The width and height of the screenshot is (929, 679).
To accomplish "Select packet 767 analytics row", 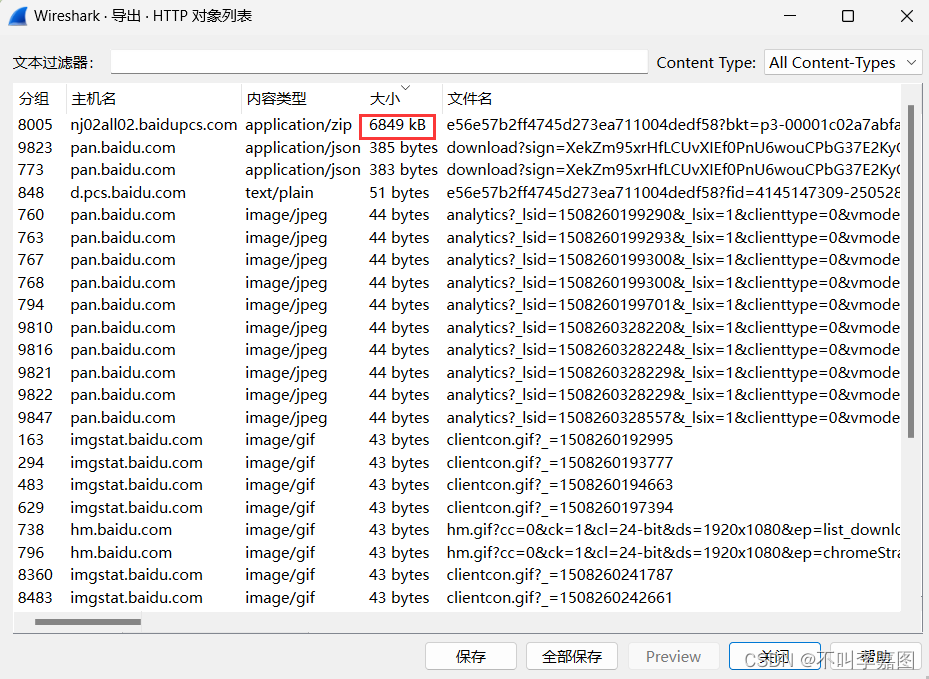I will pyautogui.click(x=457, y=260).
